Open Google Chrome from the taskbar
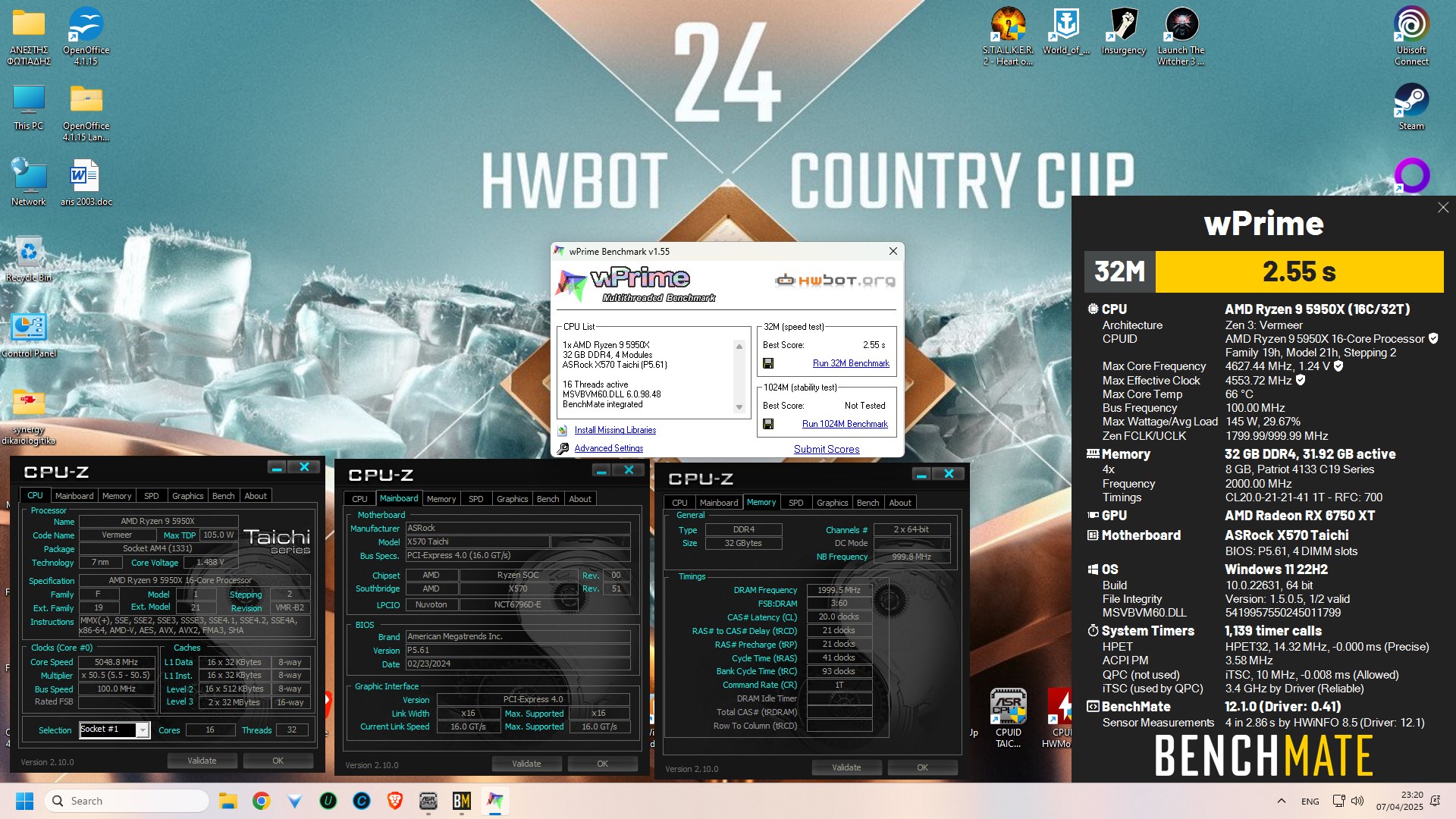1456x819 pixels. click(x=262, y=801)
